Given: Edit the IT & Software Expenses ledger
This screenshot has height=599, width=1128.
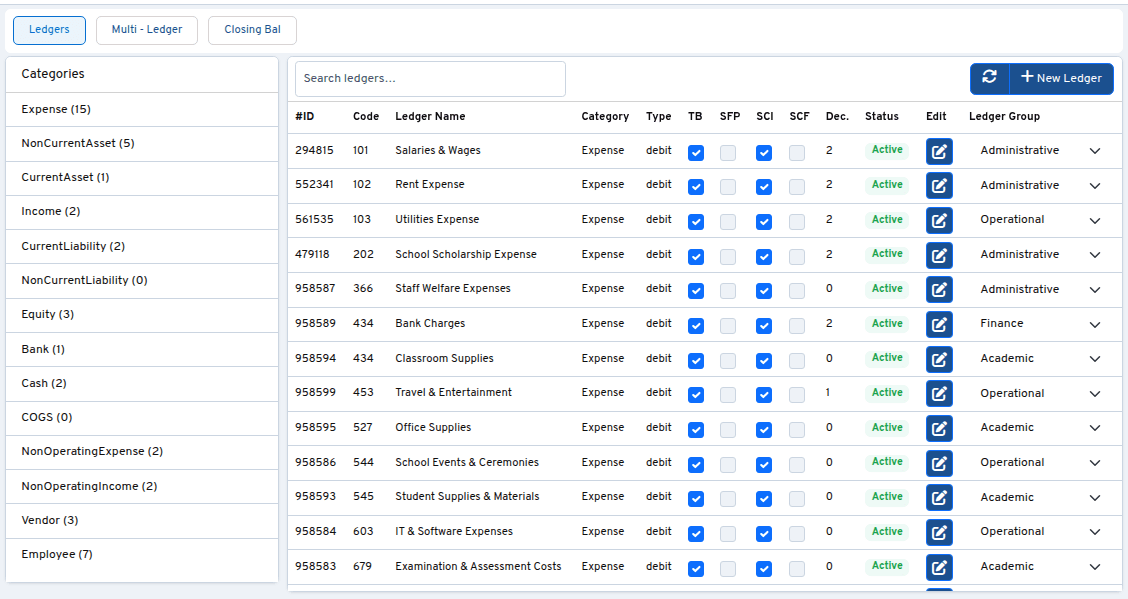Looking at the screenshot, I should click(939, 532).
